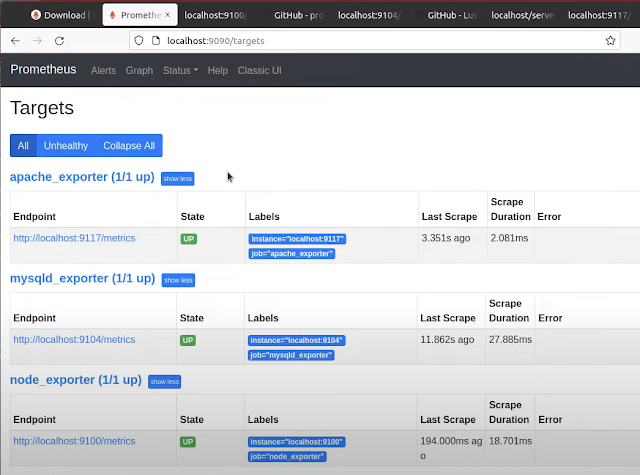
Task: Click the 3.351s ago last scrape value
Action: (x=446, y=238)
